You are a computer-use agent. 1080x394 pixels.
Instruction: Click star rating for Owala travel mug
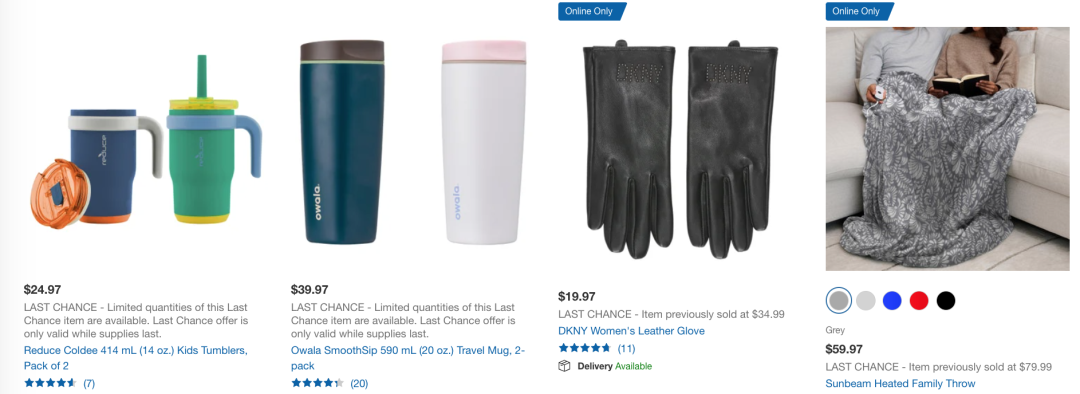[x=317, y=383]
